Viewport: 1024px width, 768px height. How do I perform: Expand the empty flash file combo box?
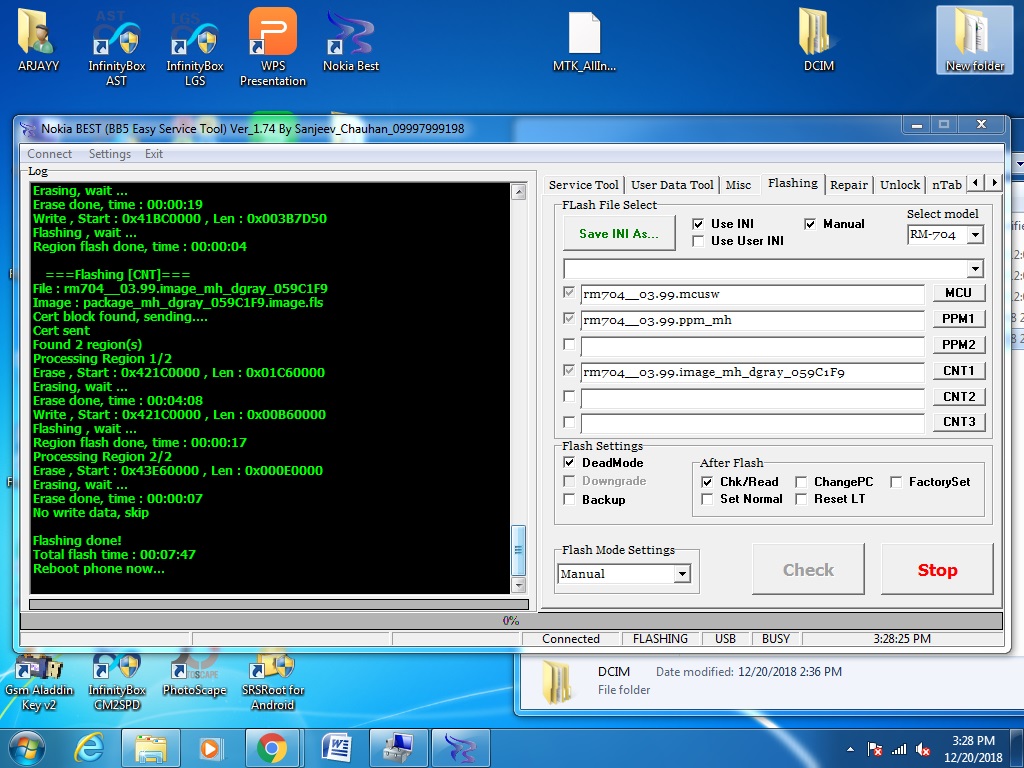click(975, 268)
